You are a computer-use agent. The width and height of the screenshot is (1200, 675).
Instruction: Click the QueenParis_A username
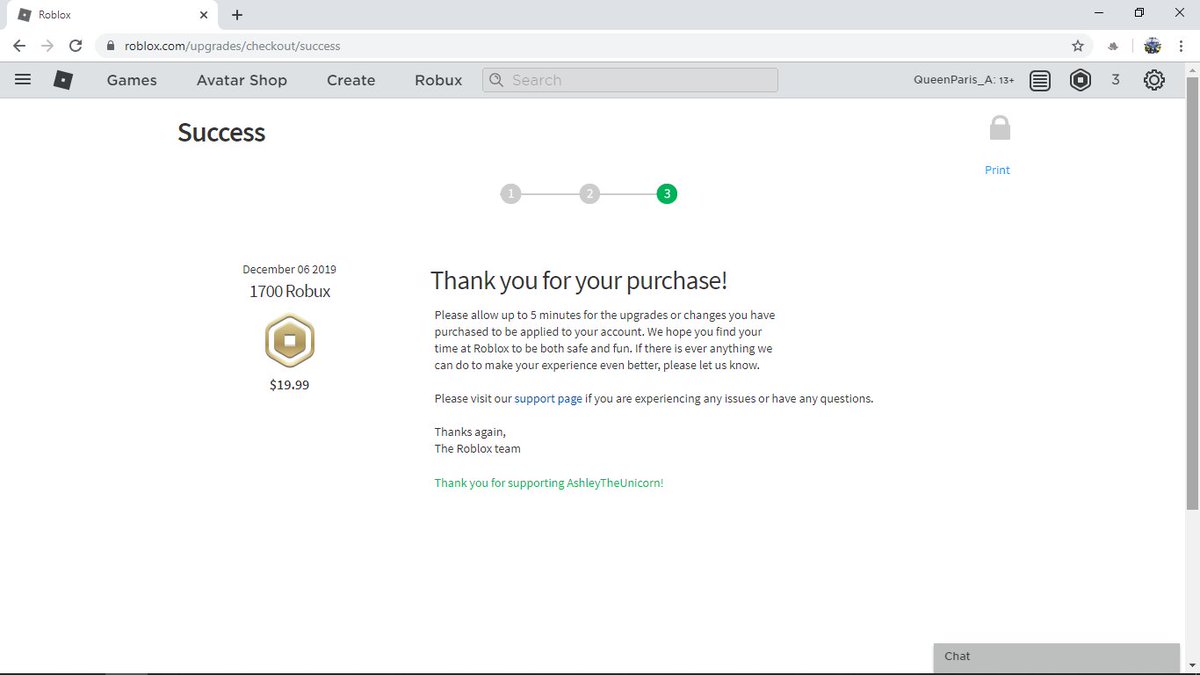click(x=954, y=80)
